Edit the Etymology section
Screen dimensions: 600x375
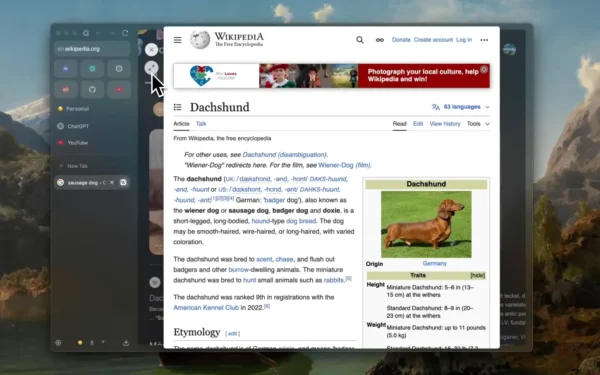(x=232, y=334)
